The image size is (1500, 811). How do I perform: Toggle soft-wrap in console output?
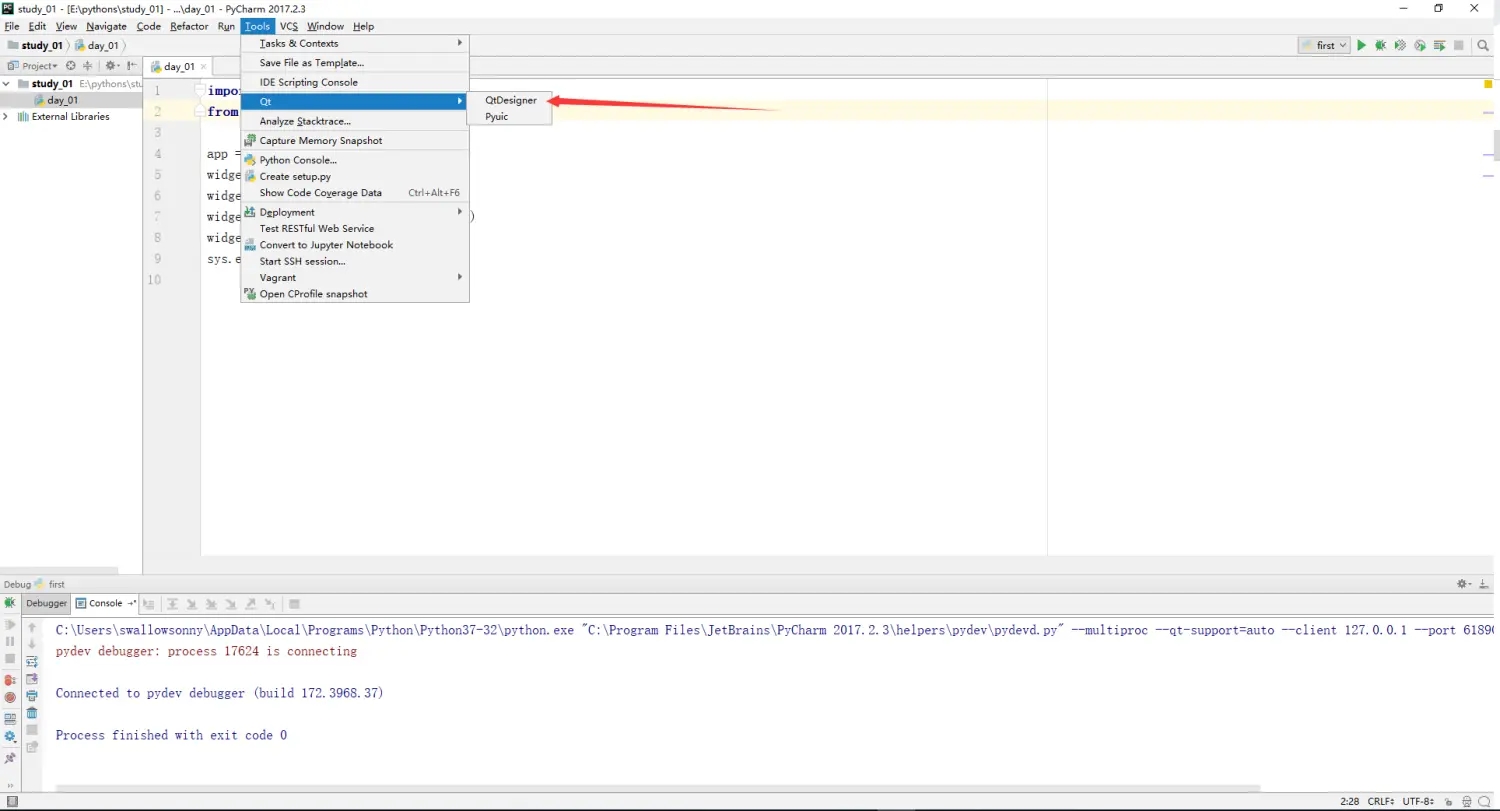point(32,662)
